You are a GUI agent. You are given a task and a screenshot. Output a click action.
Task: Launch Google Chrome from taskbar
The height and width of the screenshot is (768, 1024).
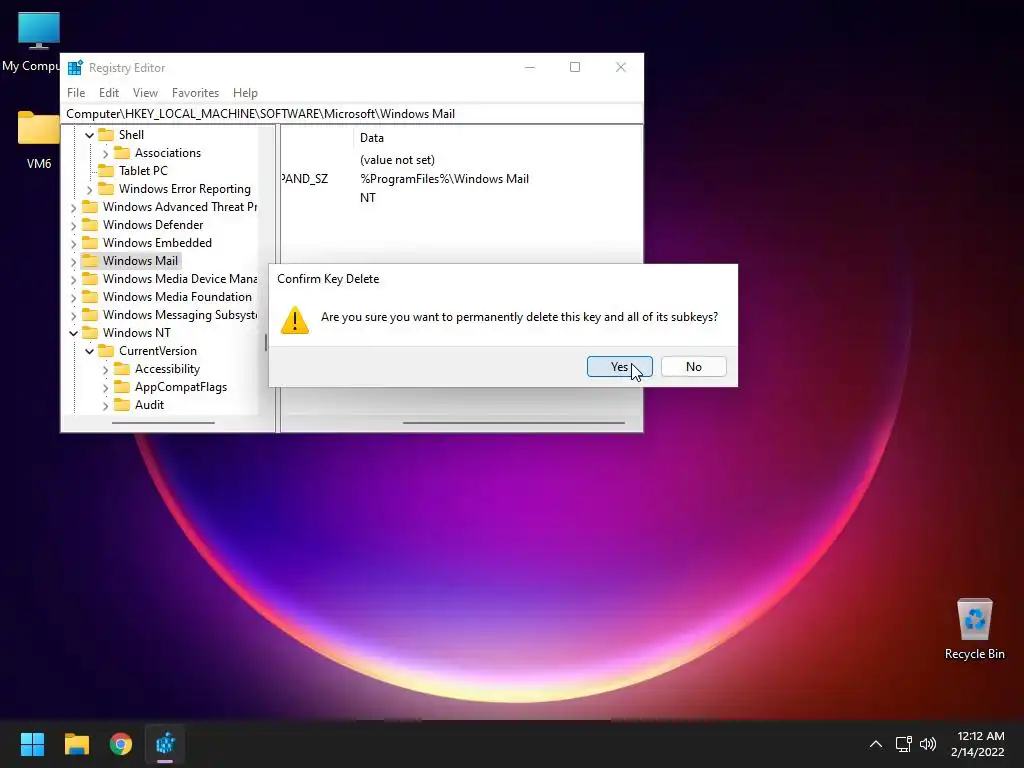tap(121, 744)
